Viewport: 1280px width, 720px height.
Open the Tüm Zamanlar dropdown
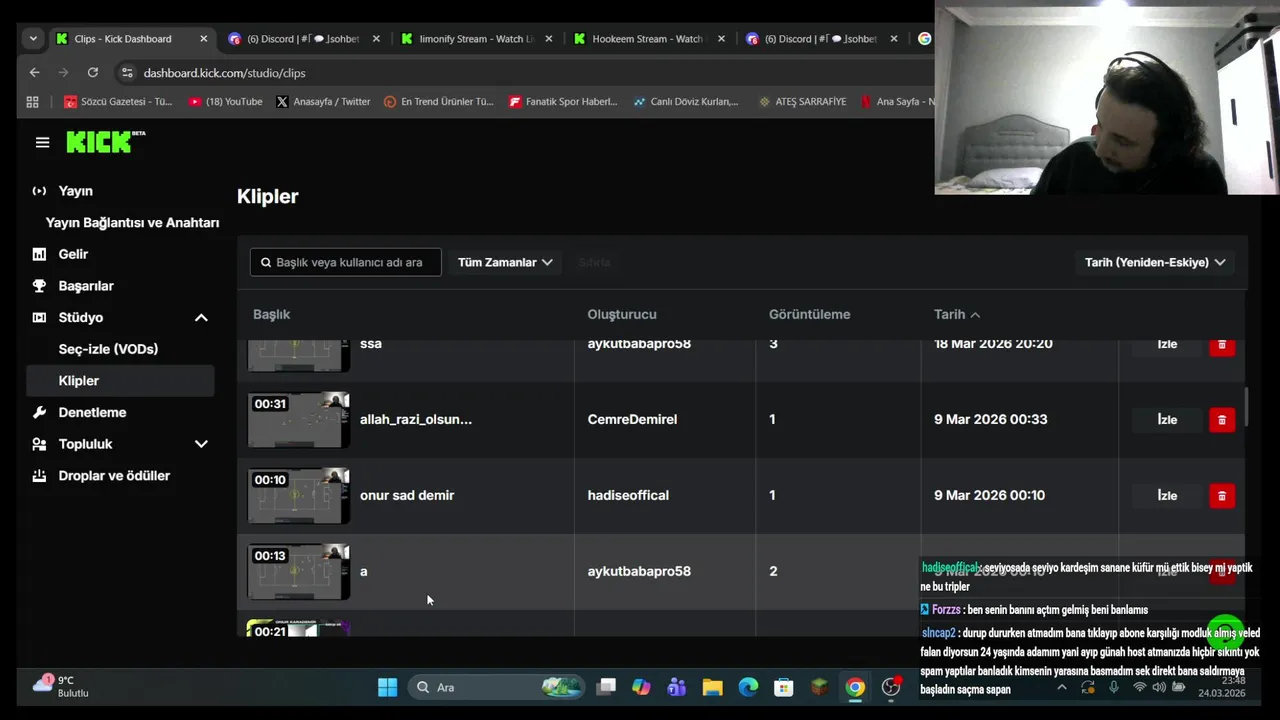click(505, 262)
